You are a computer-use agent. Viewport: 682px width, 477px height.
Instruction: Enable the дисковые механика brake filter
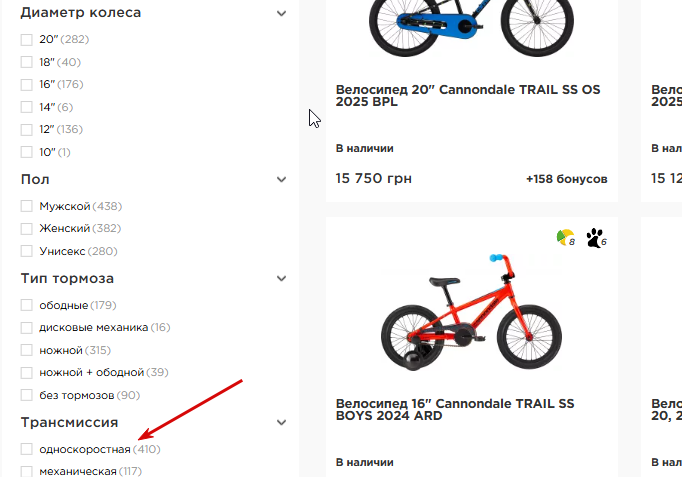pyautogui.click(x=27, y=327)
